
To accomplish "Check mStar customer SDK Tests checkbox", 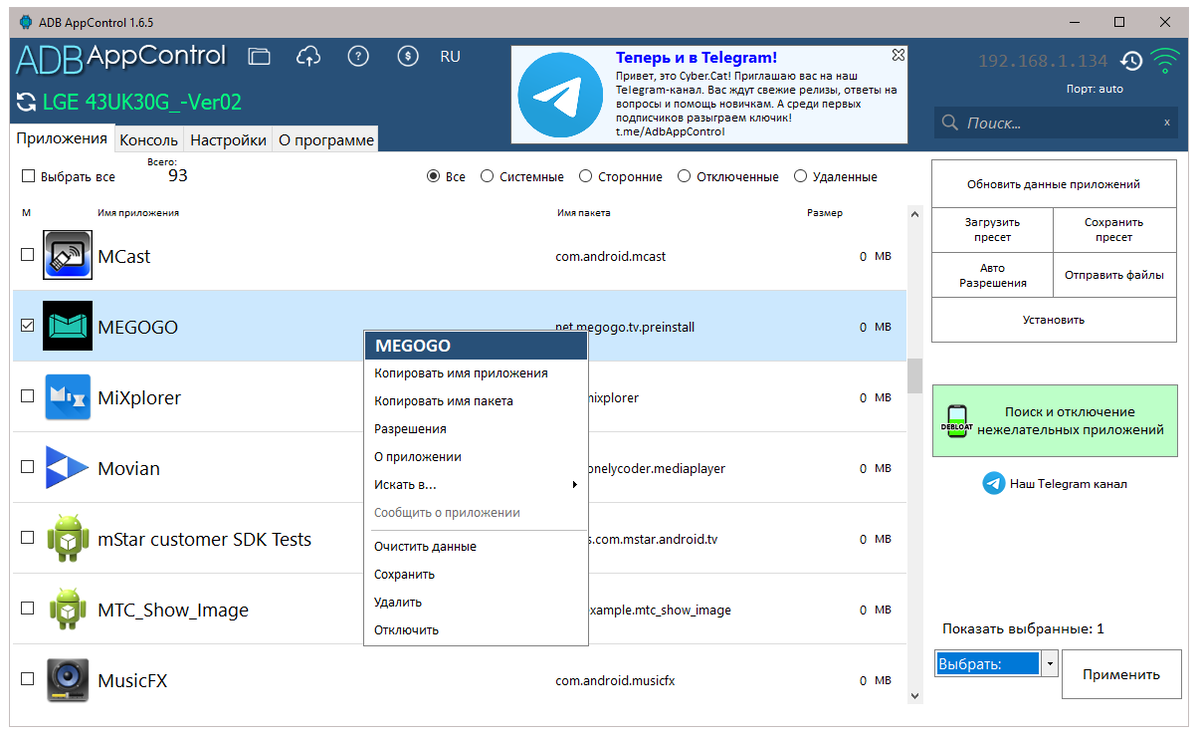I will point(28,538).
